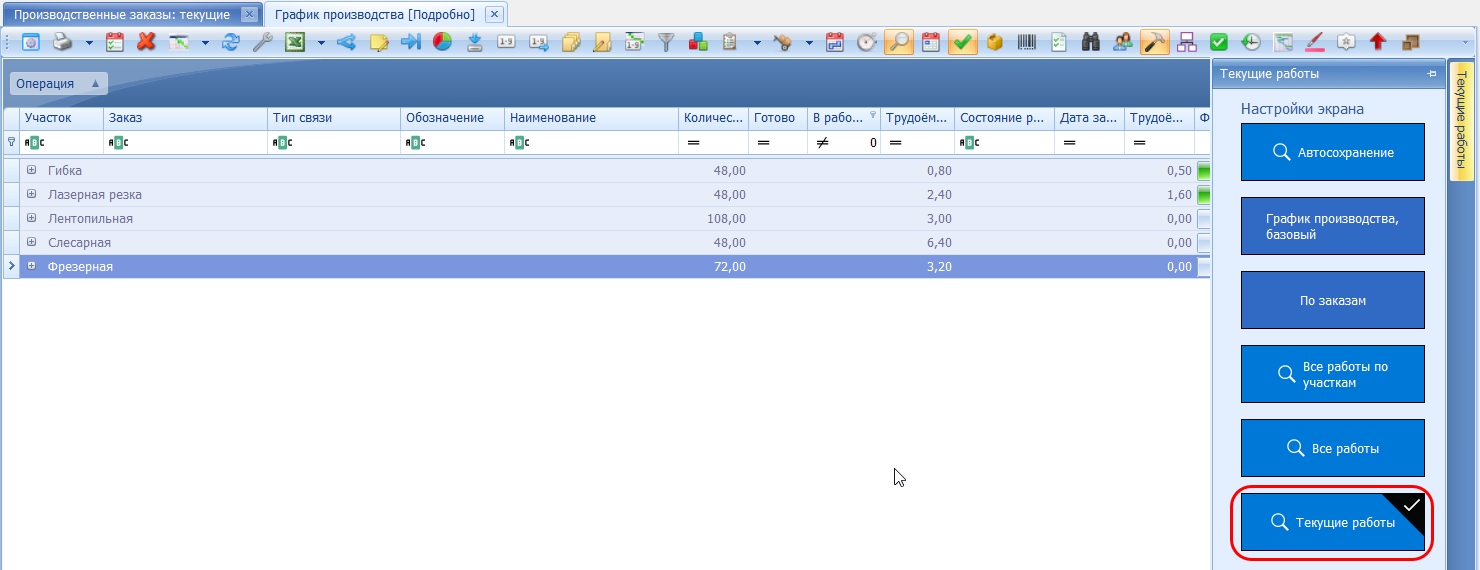Sort by the Обозначение column header
Image resolution: width=1480 pixels, height=570 pixels.
tap(452, 118)
